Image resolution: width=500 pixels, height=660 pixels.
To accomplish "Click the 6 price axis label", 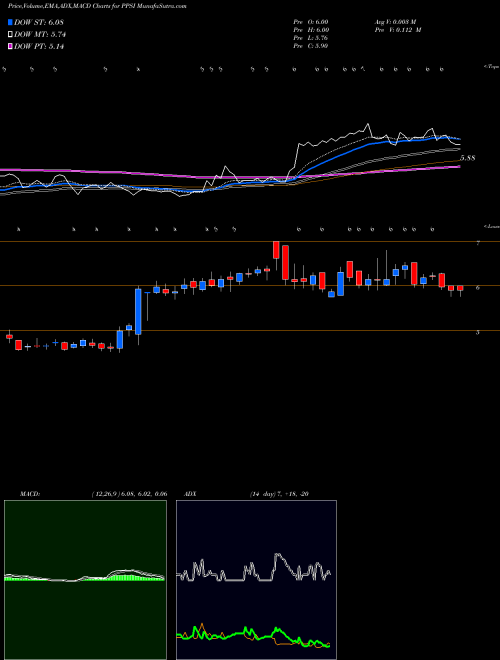I will [478, 288].
